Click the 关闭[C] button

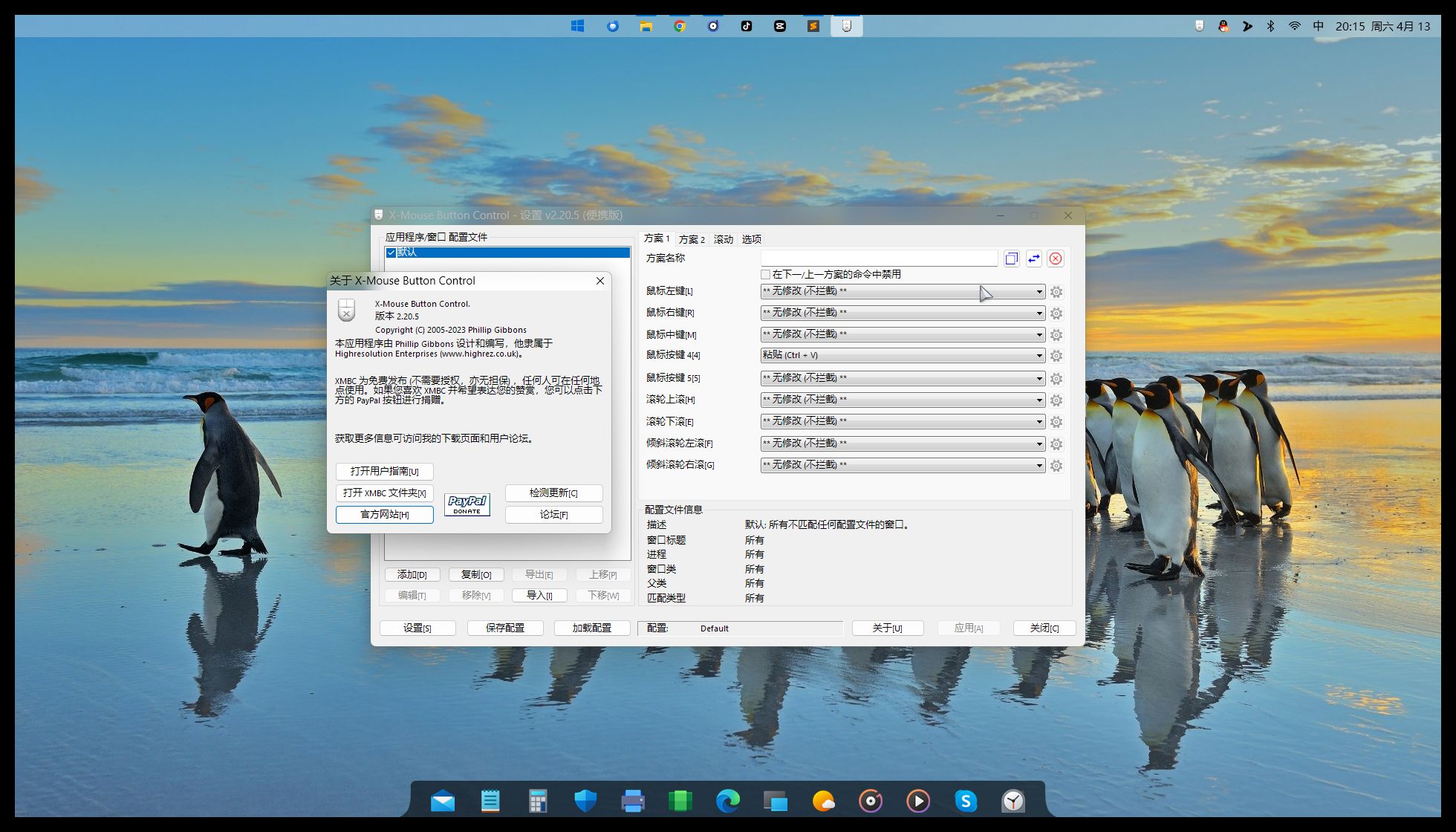[1044, 628]
